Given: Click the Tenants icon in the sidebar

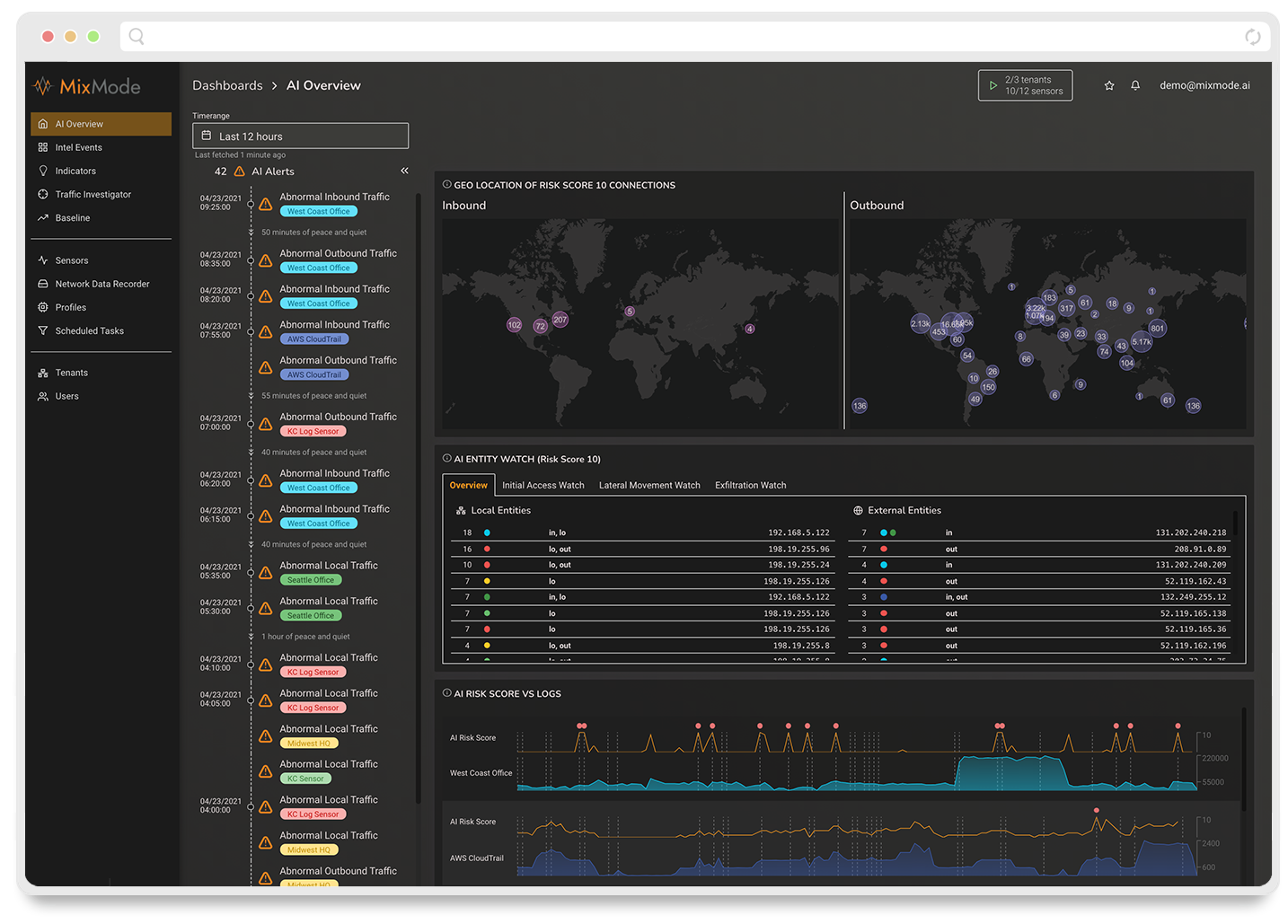Looking at the screenshot, I should (42, 373).
